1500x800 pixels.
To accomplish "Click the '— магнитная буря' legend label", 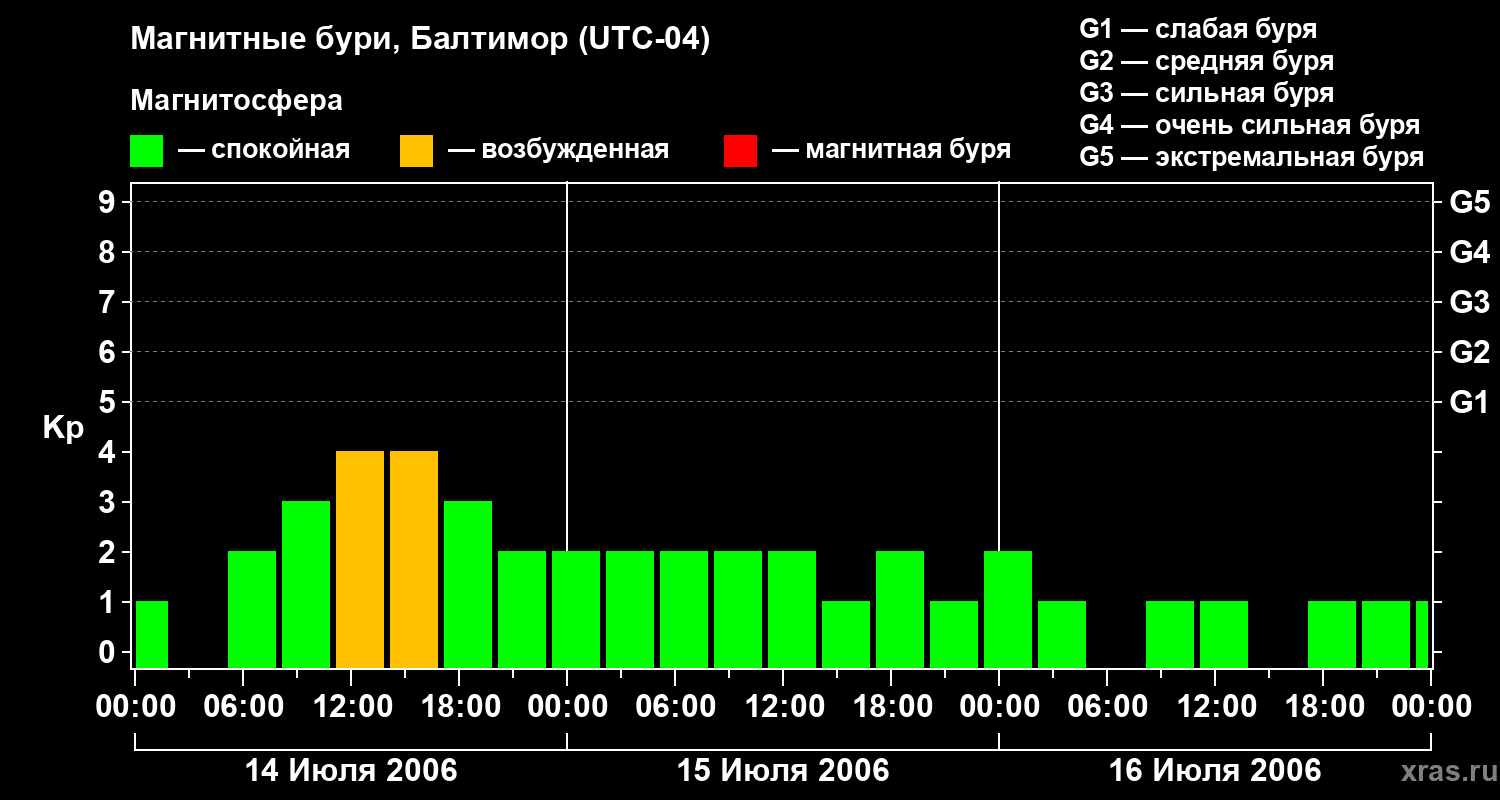I will [891, 150].
